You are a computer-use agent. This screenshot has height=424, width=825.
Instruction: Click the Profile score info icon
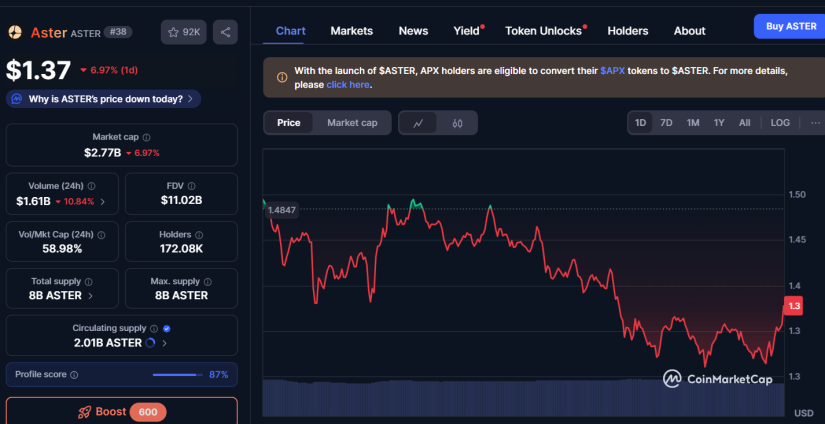coord(74,375)
